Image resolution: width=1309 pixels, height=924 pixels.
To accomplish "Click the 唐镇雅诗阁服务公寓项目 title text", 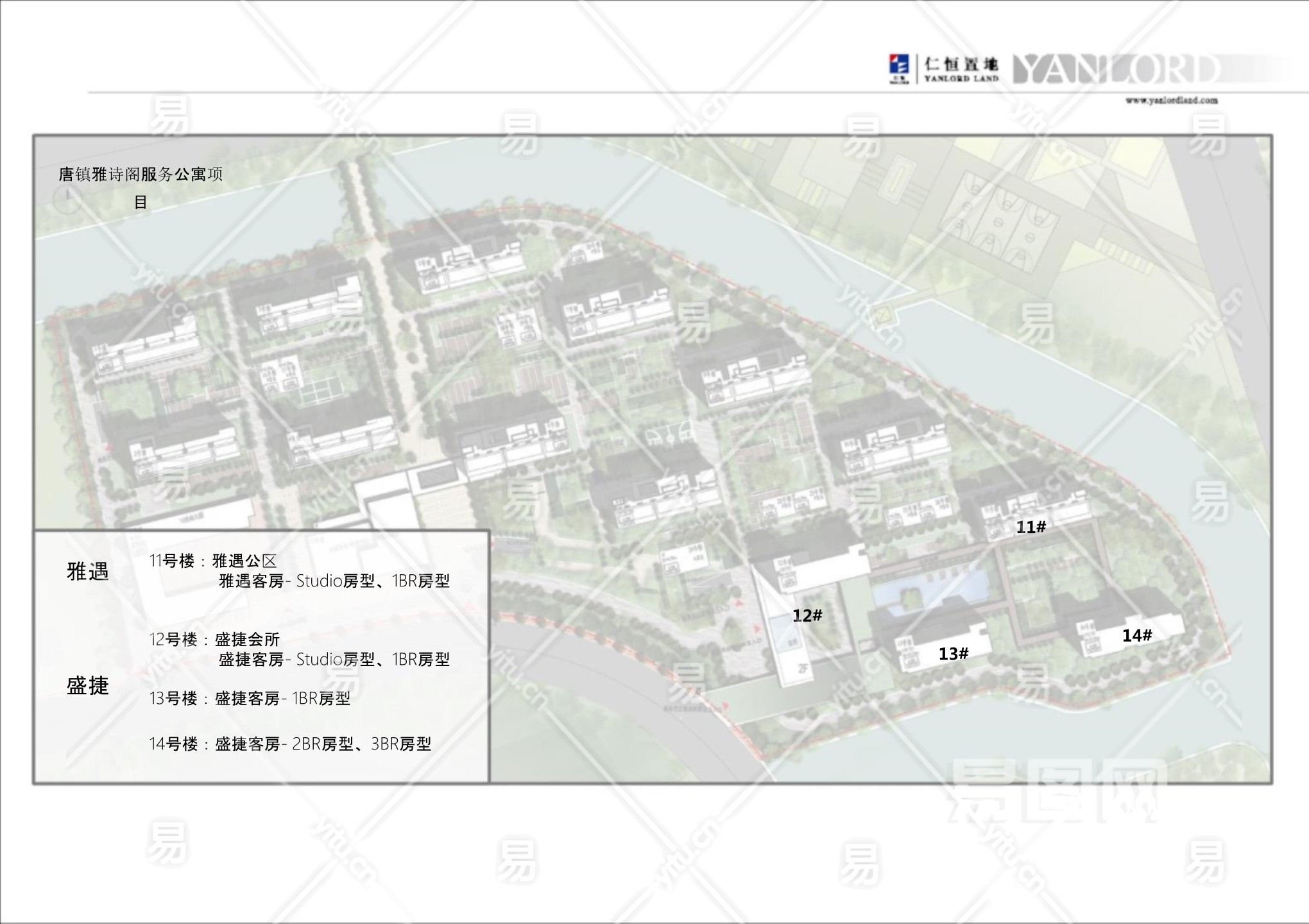I will pos(140,175).
